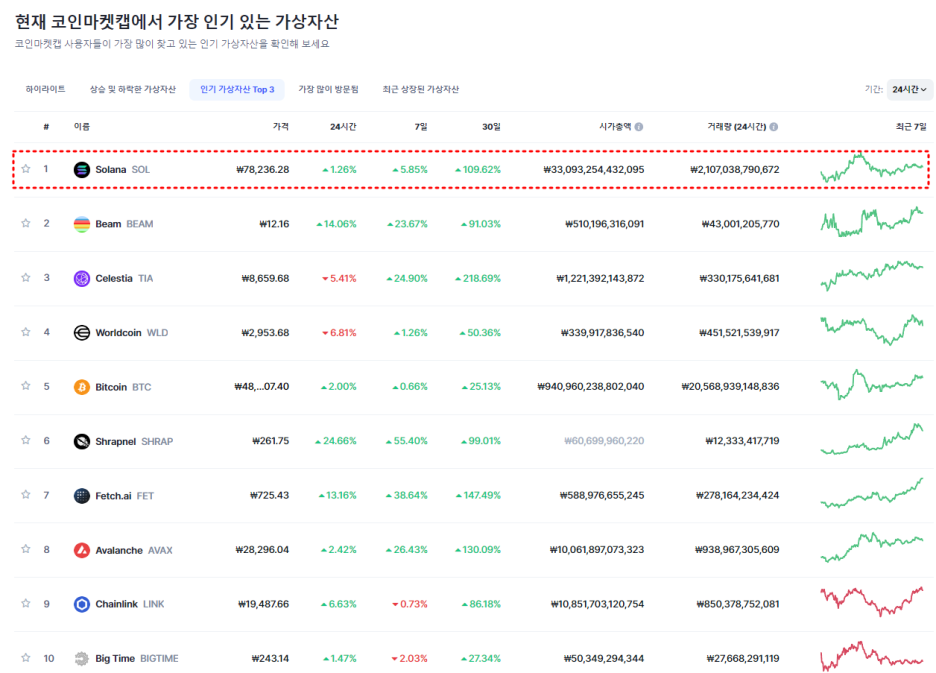Star Beam to add to watchlist

[26, 223]
